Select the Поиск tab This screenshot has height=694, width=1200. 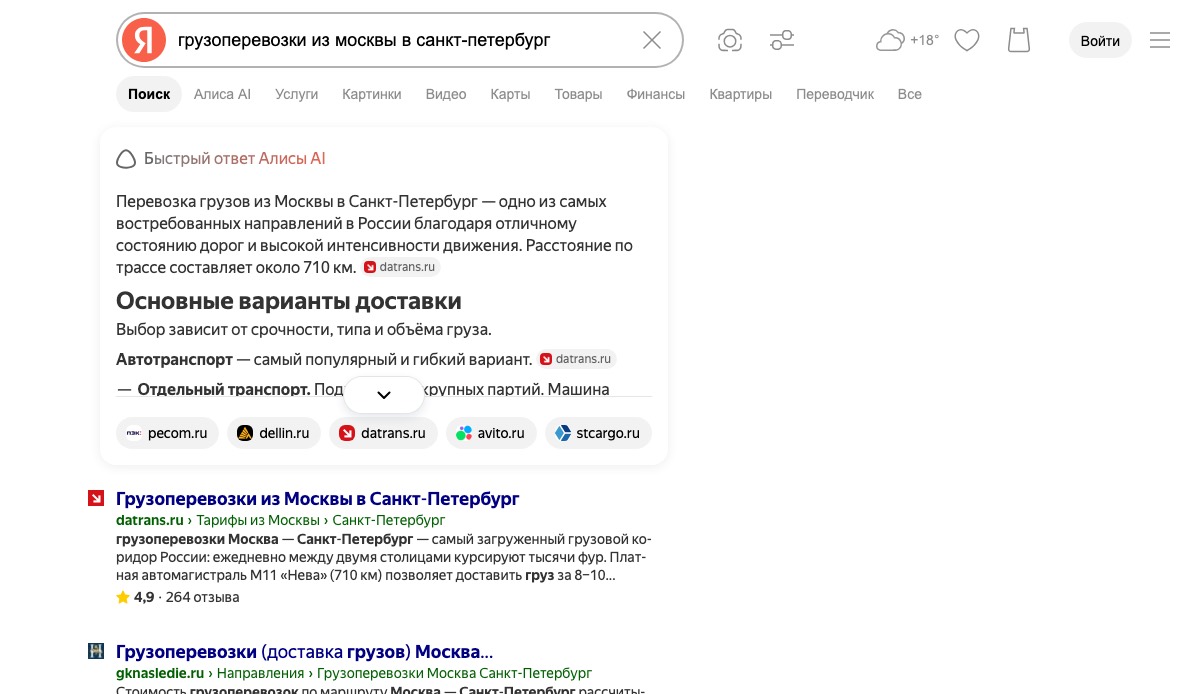[149, 94]
